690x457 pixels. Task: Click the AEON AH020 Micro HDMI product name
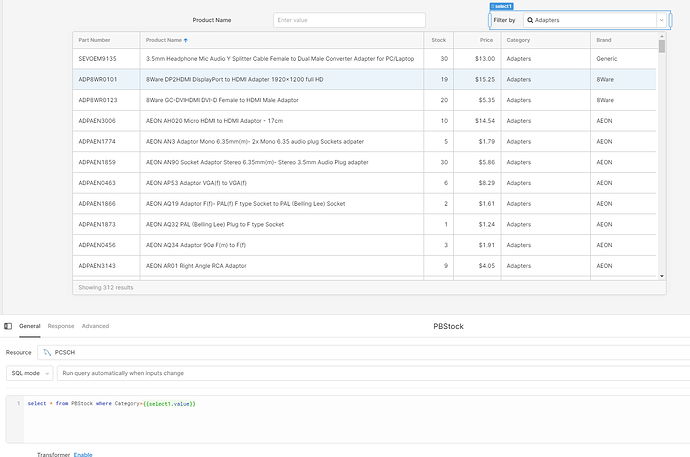pyautogui.click(x=214, y=121)
